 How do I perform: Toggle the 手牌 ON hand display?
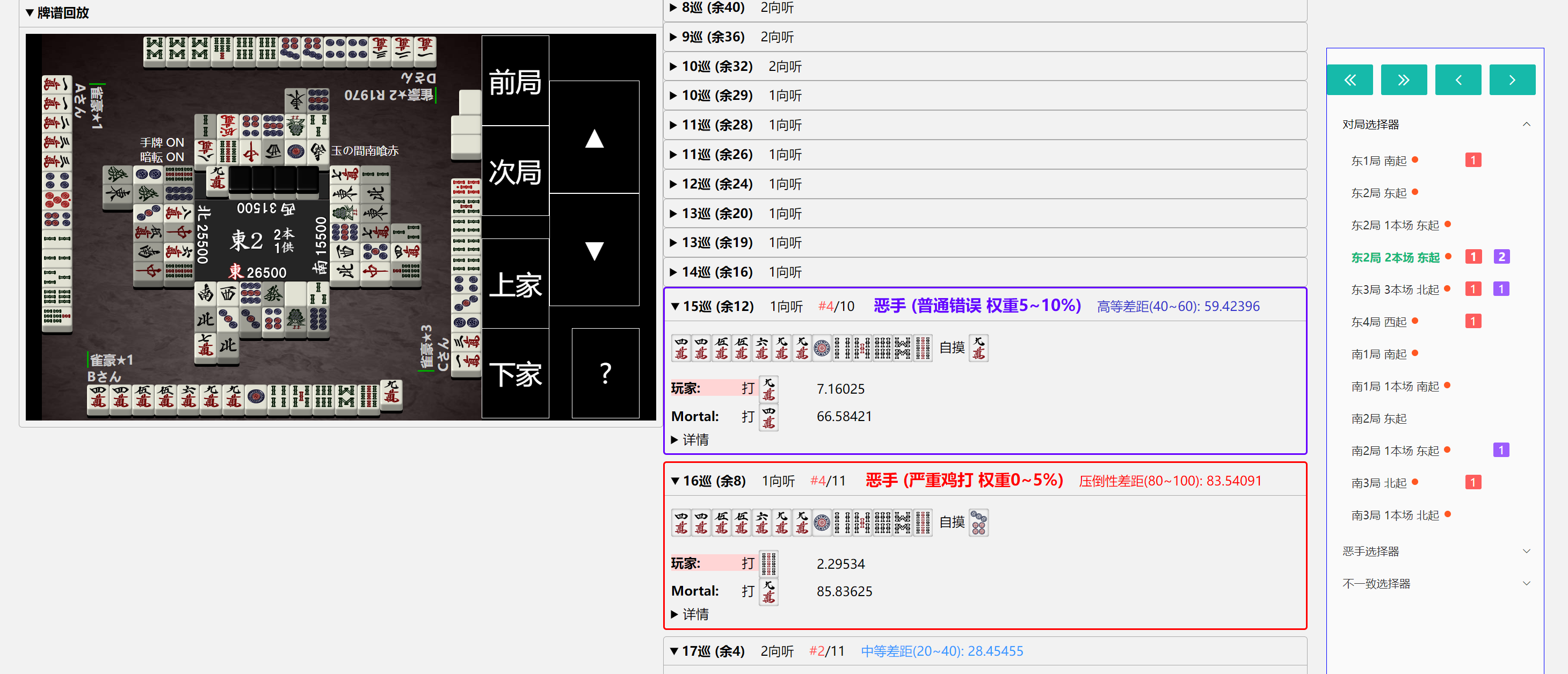pyautogui.click(x=161, y=142)
